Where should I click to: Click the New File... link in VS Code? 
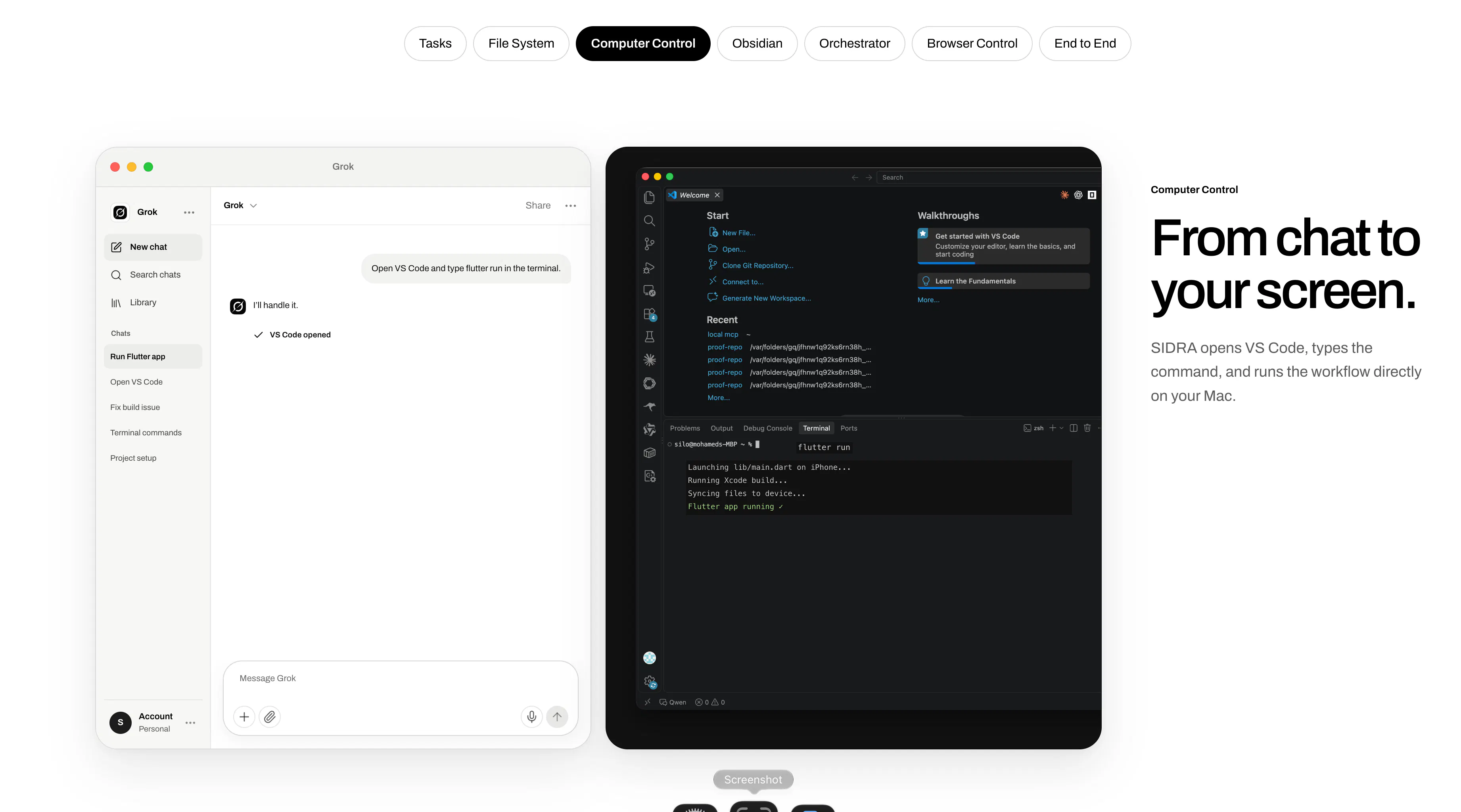coord(738,233)
